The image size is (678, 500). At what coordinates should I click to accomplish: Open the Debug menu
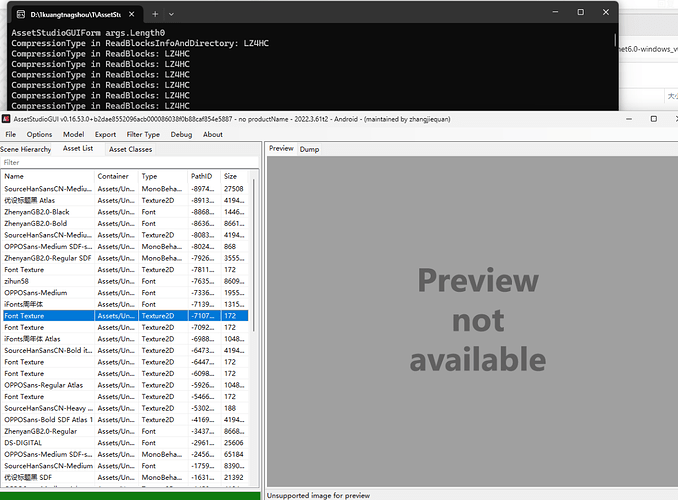pos(181,134)
